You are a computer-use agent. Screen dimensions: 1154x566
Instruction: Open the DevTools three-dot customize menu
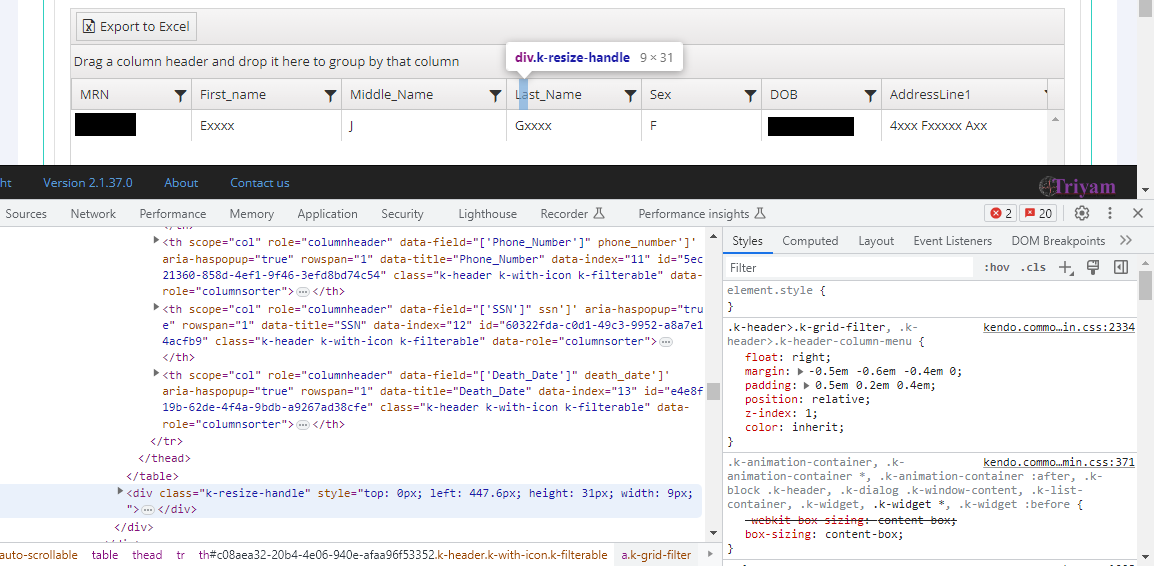(1110, 213)
